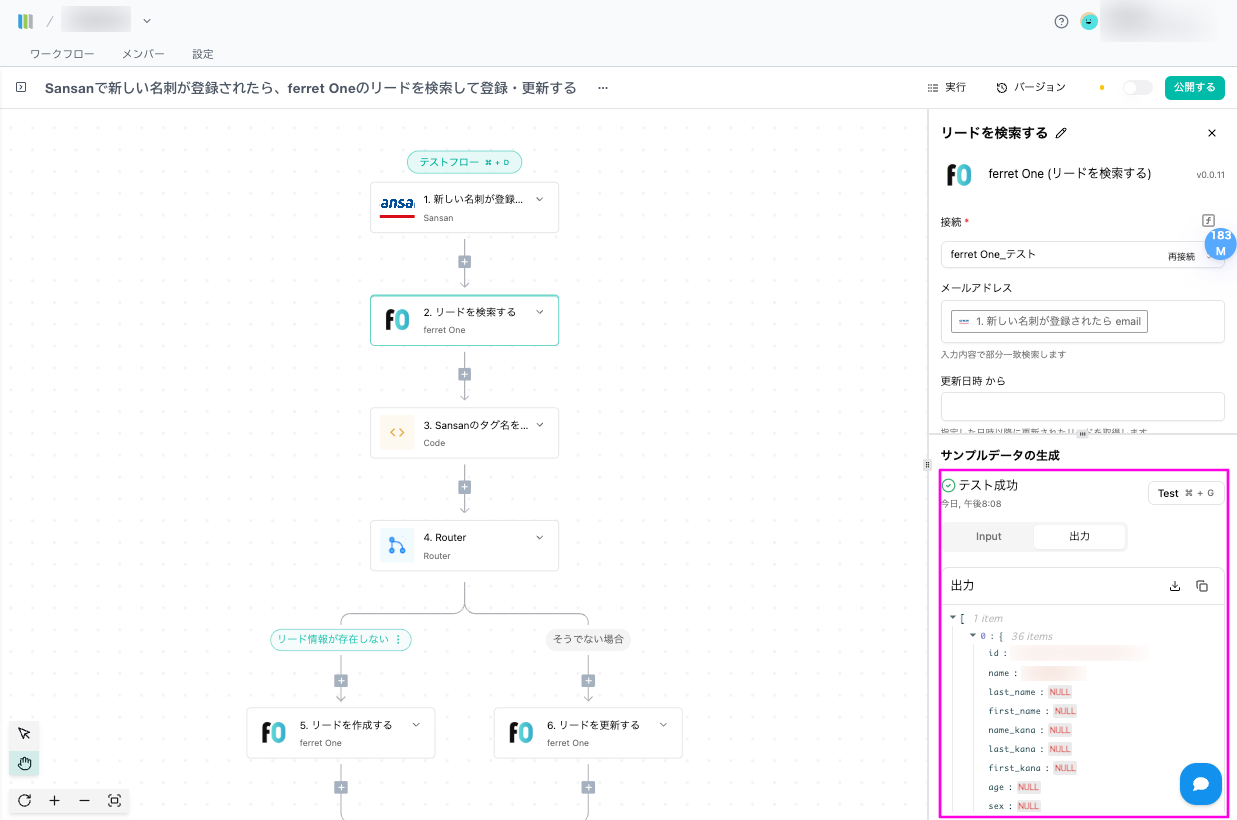This screenshot has width=1237, height=820.
Task: Collapse the output root array triangle
Action: coord(953,618)
